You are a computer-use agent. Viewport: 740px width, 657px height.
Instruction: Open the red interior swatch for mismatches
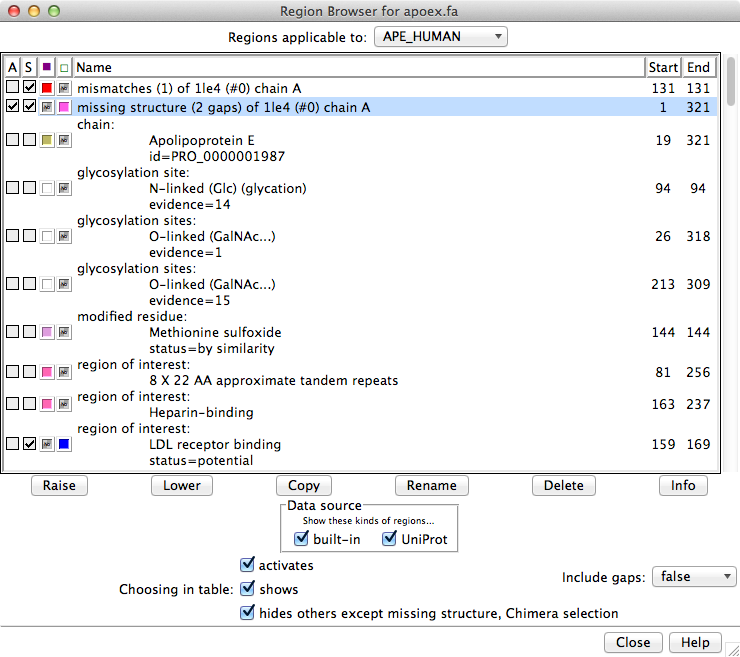[46, 88]
